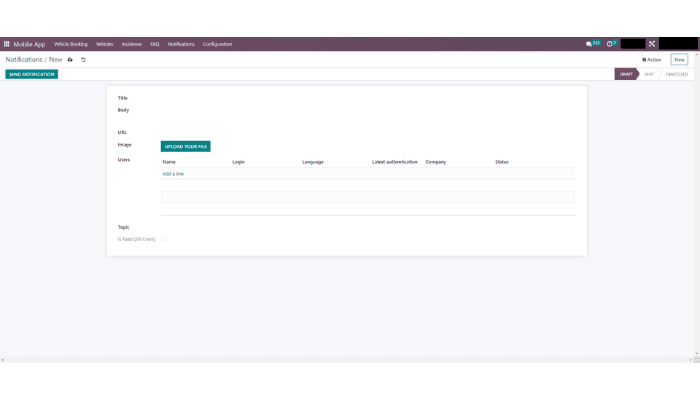Screen dimensions: 700x400
Task: Sort users by Login column header
Action: [238, 161]
